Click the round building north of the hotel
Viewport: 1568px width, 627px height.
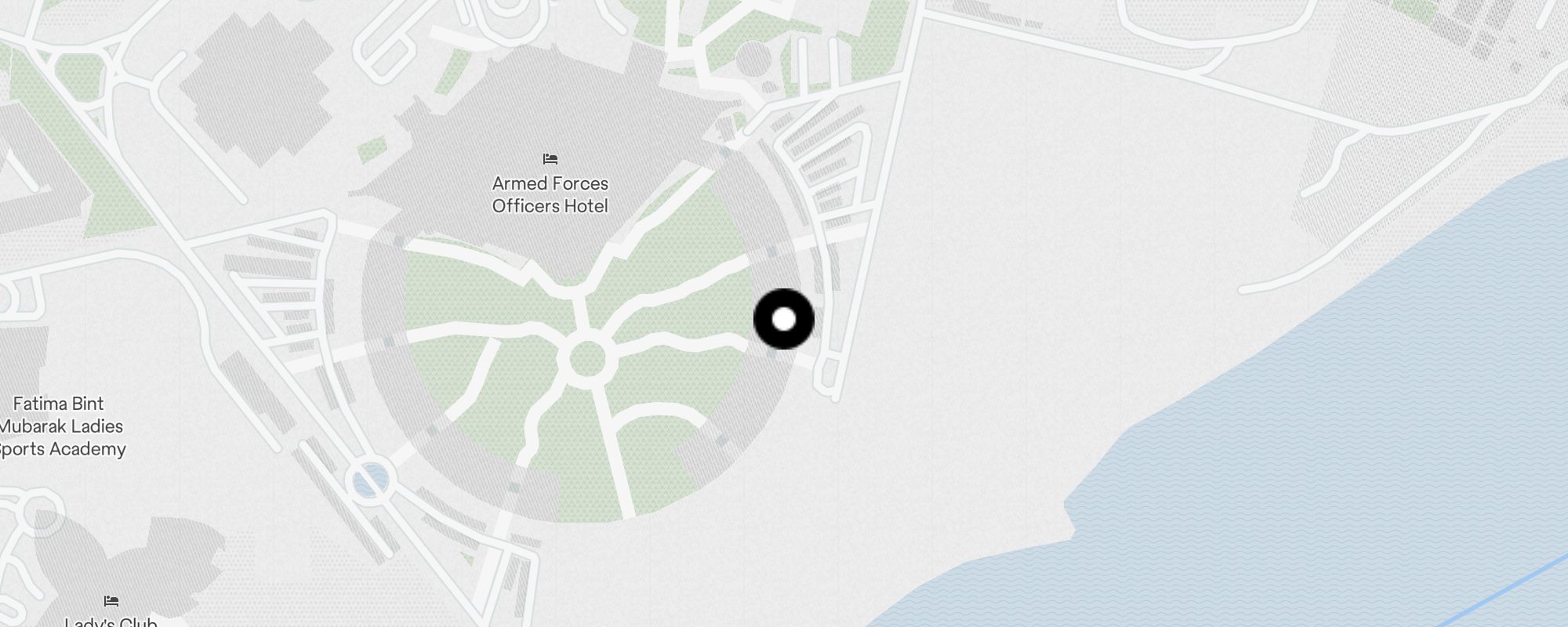[753, 60]
